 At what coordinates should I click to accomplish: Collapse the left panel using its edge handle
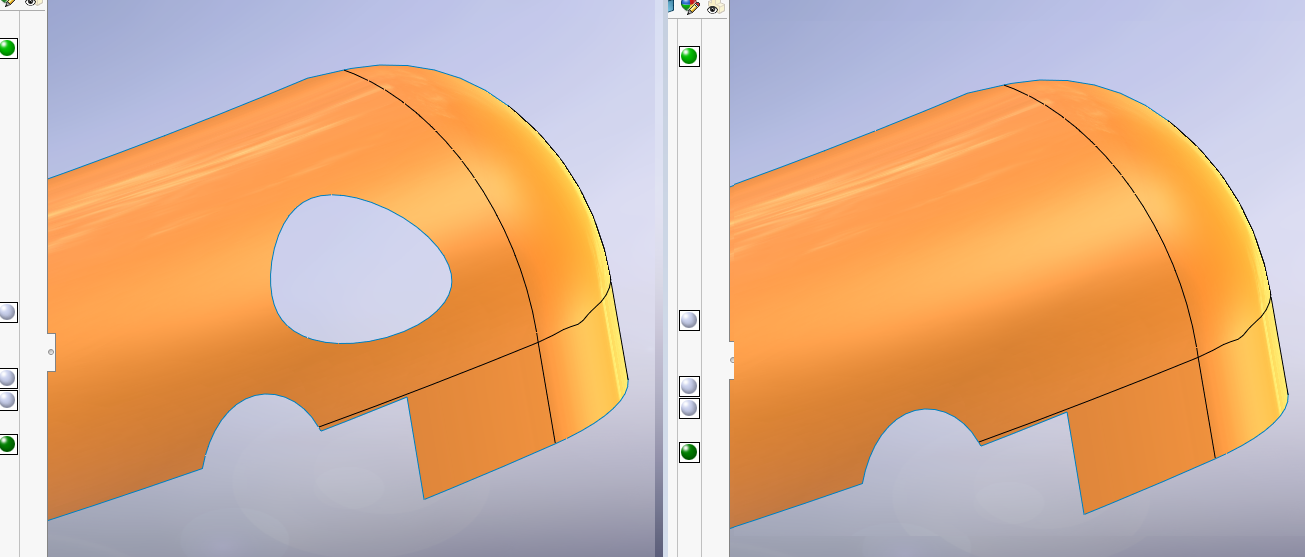click(51, 352)
